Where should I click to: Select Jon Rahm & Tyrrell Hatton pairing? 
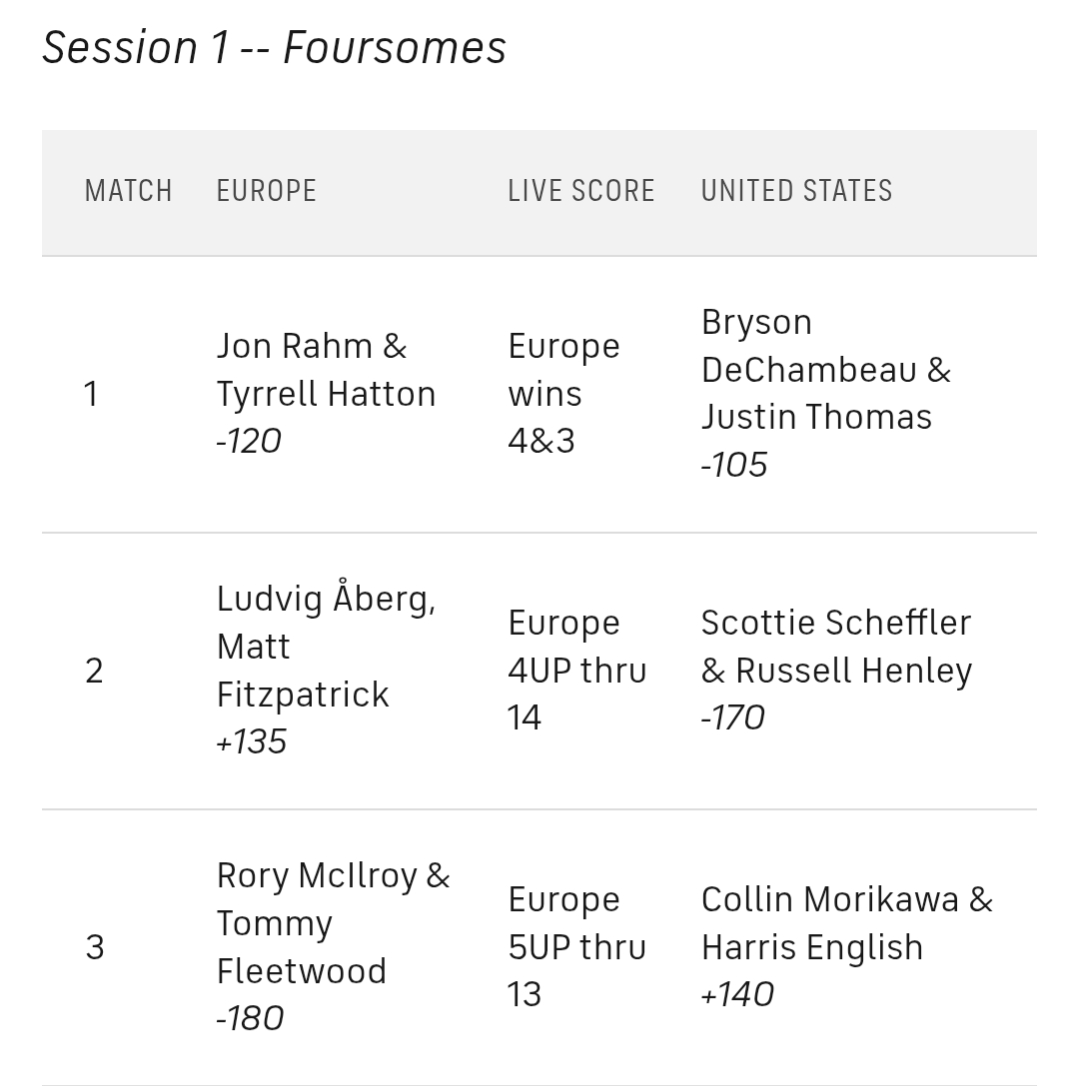[326, 370]
